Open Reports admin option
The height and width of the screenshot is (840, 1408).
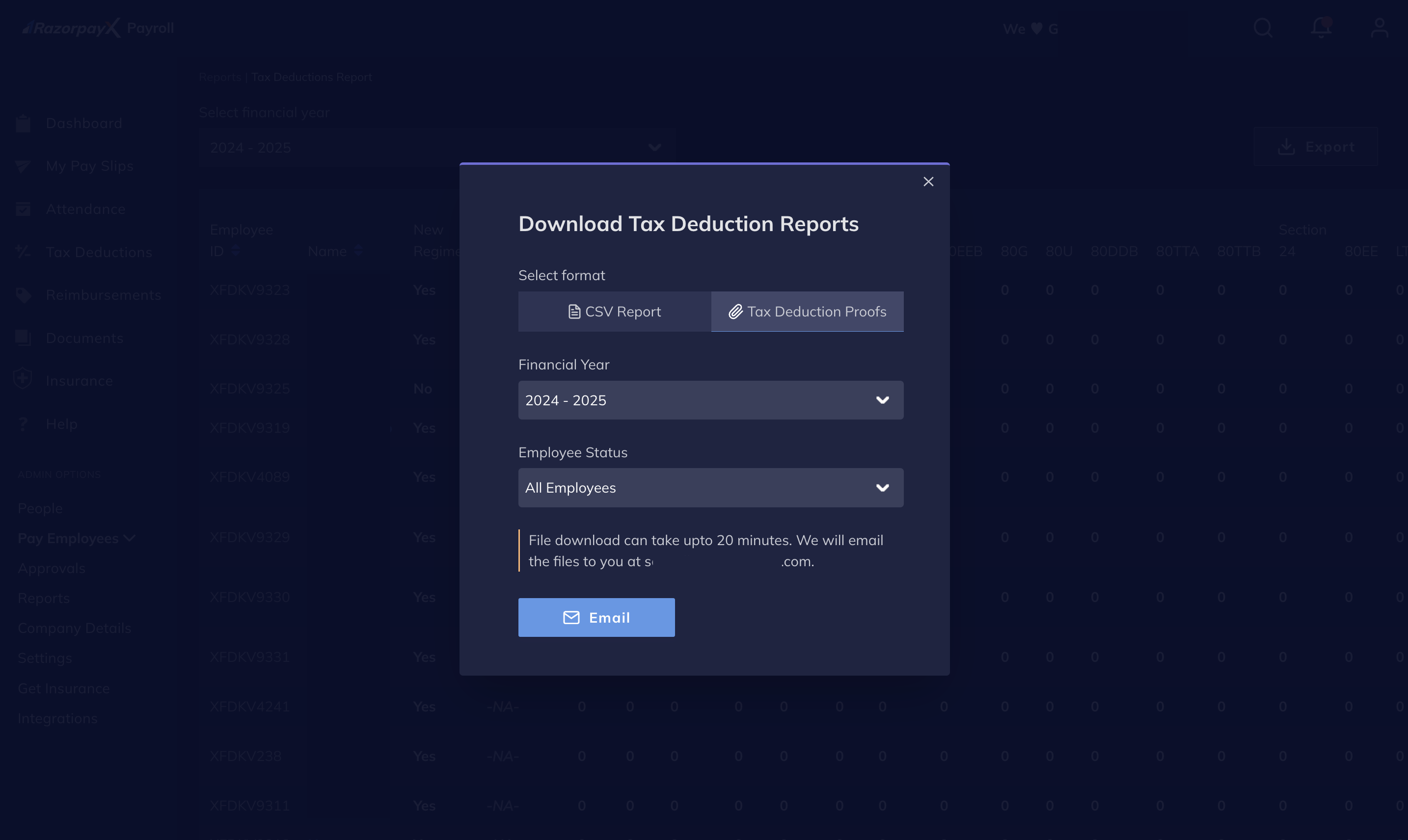click(44, 598)
